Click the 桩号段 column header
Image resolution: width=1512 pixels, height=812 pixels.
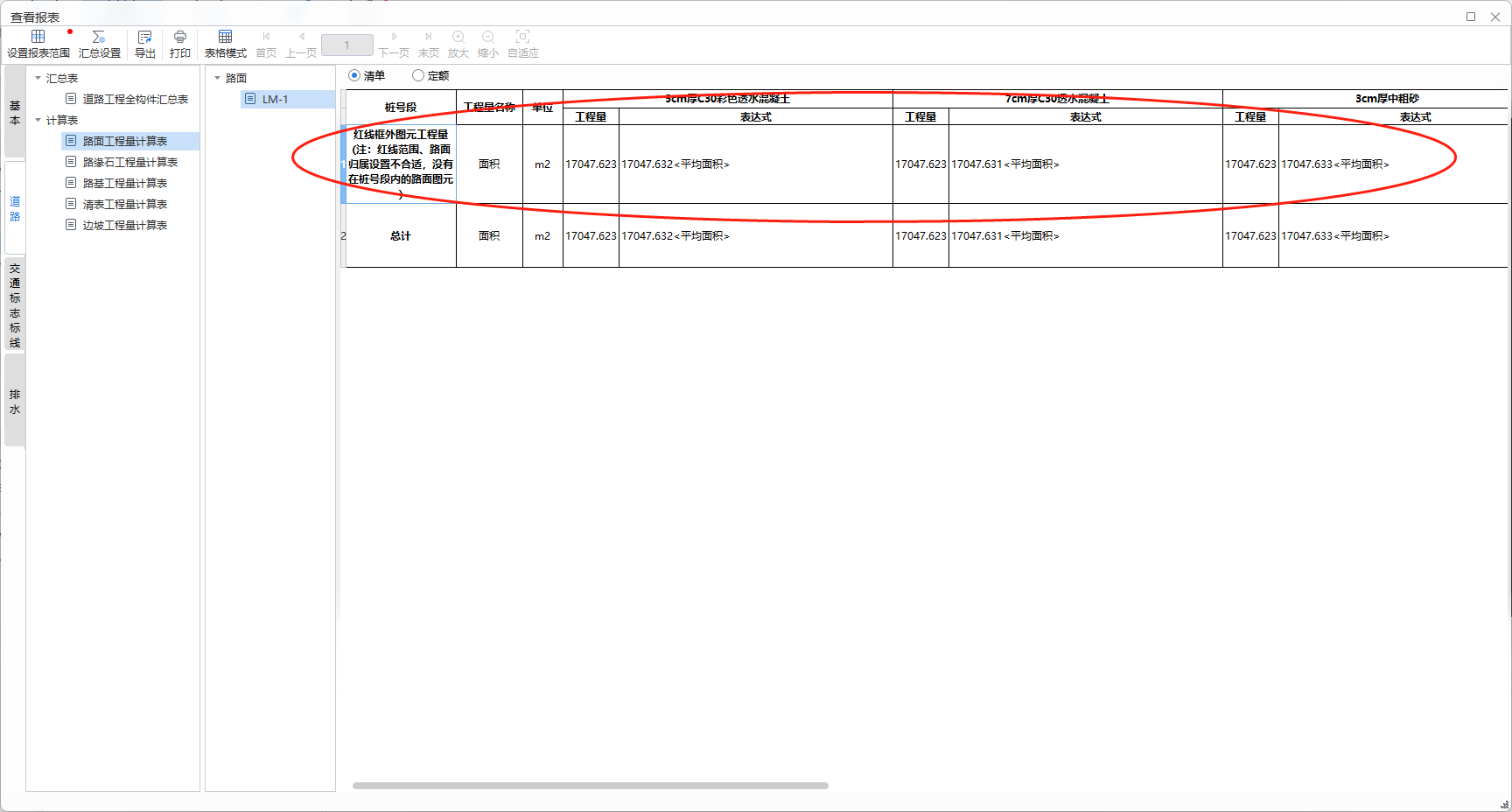(x=401, y=107)
